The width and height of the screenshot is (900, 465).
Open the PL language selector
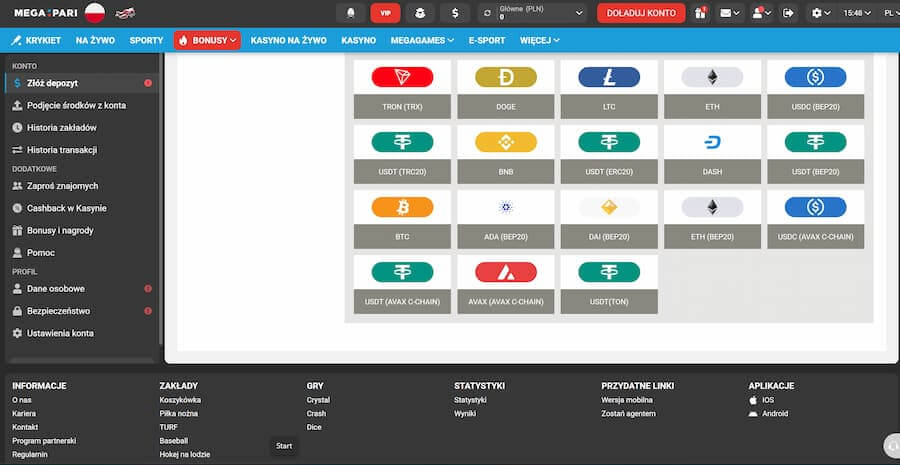coord(891,13)
